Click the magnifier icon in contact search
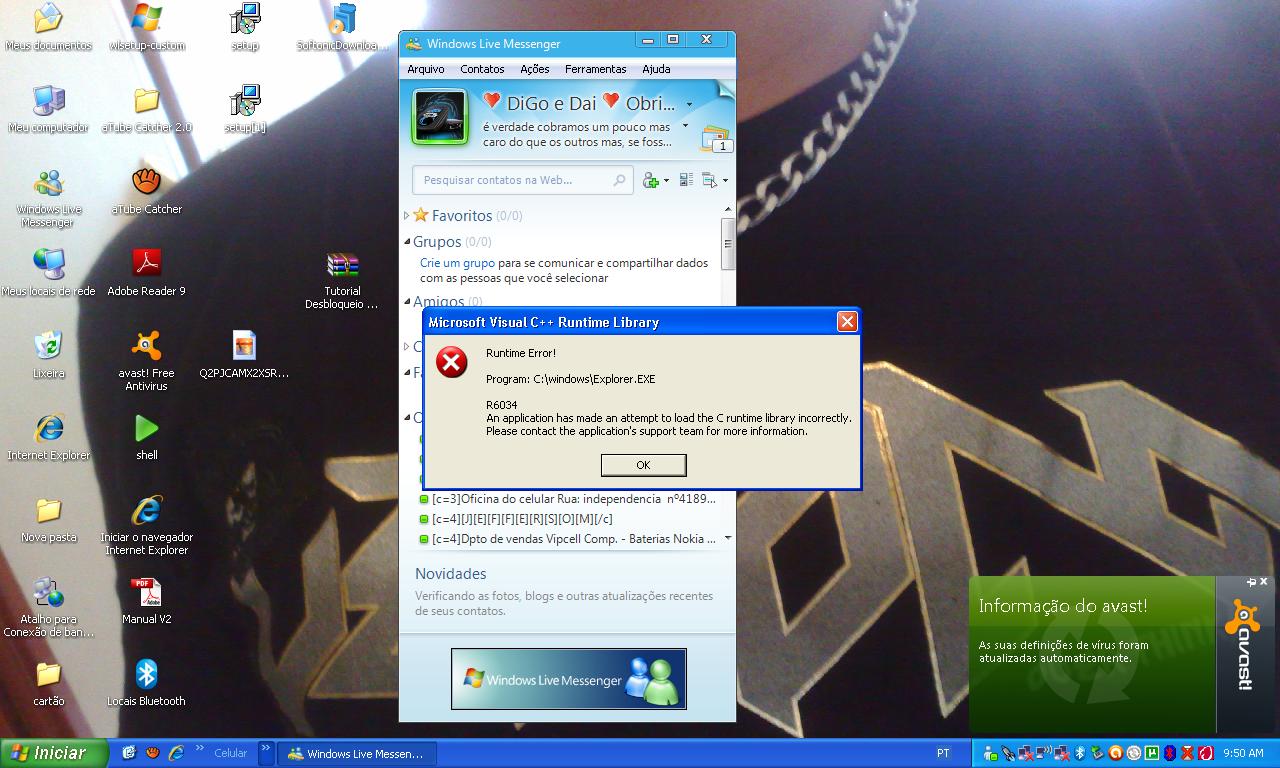Image resolution: width=1280 pixels, height=768 pixels. pyautogui.click(x=620, y=180)
